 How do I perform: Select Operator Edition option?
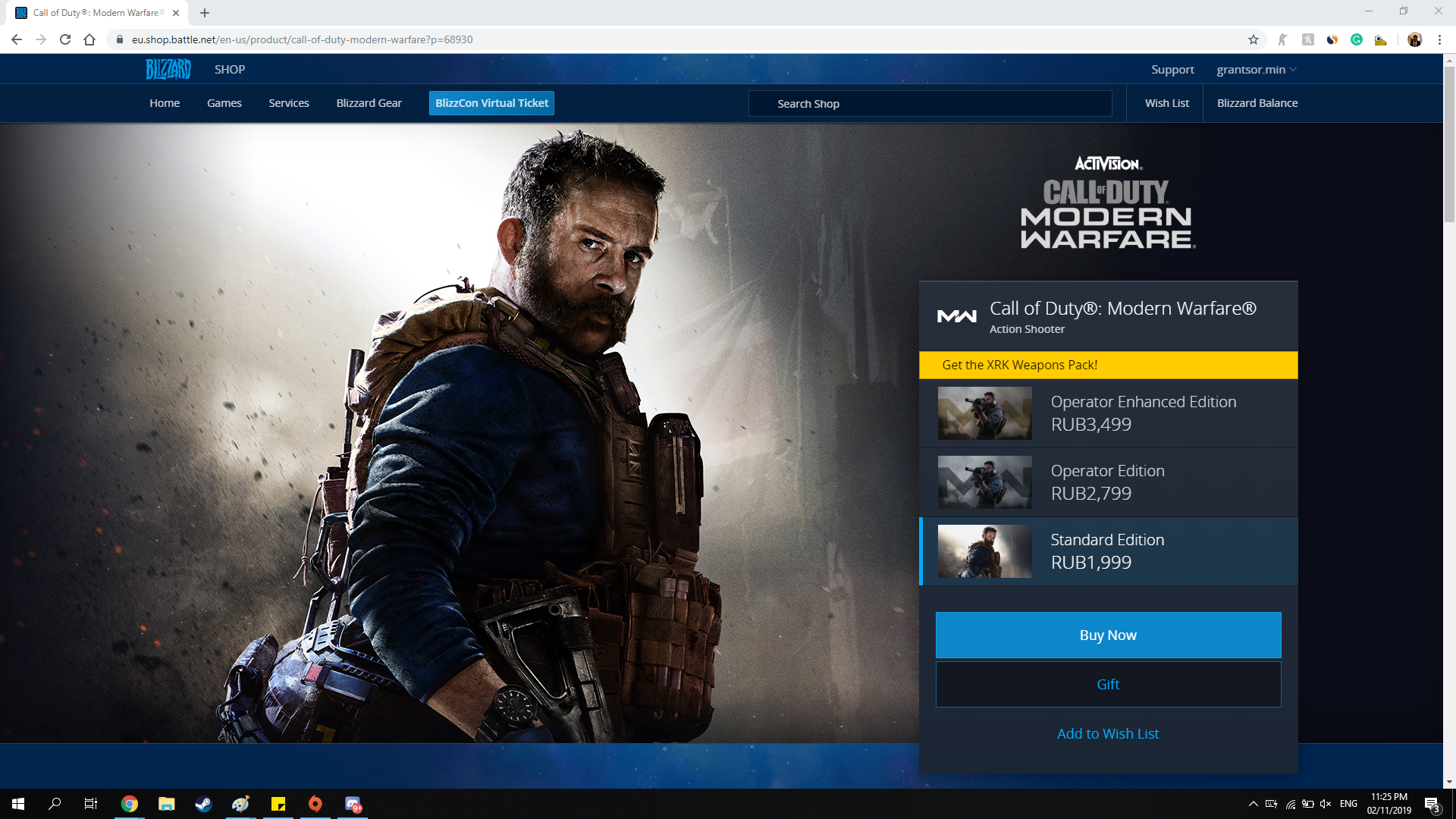point(1109,482)
